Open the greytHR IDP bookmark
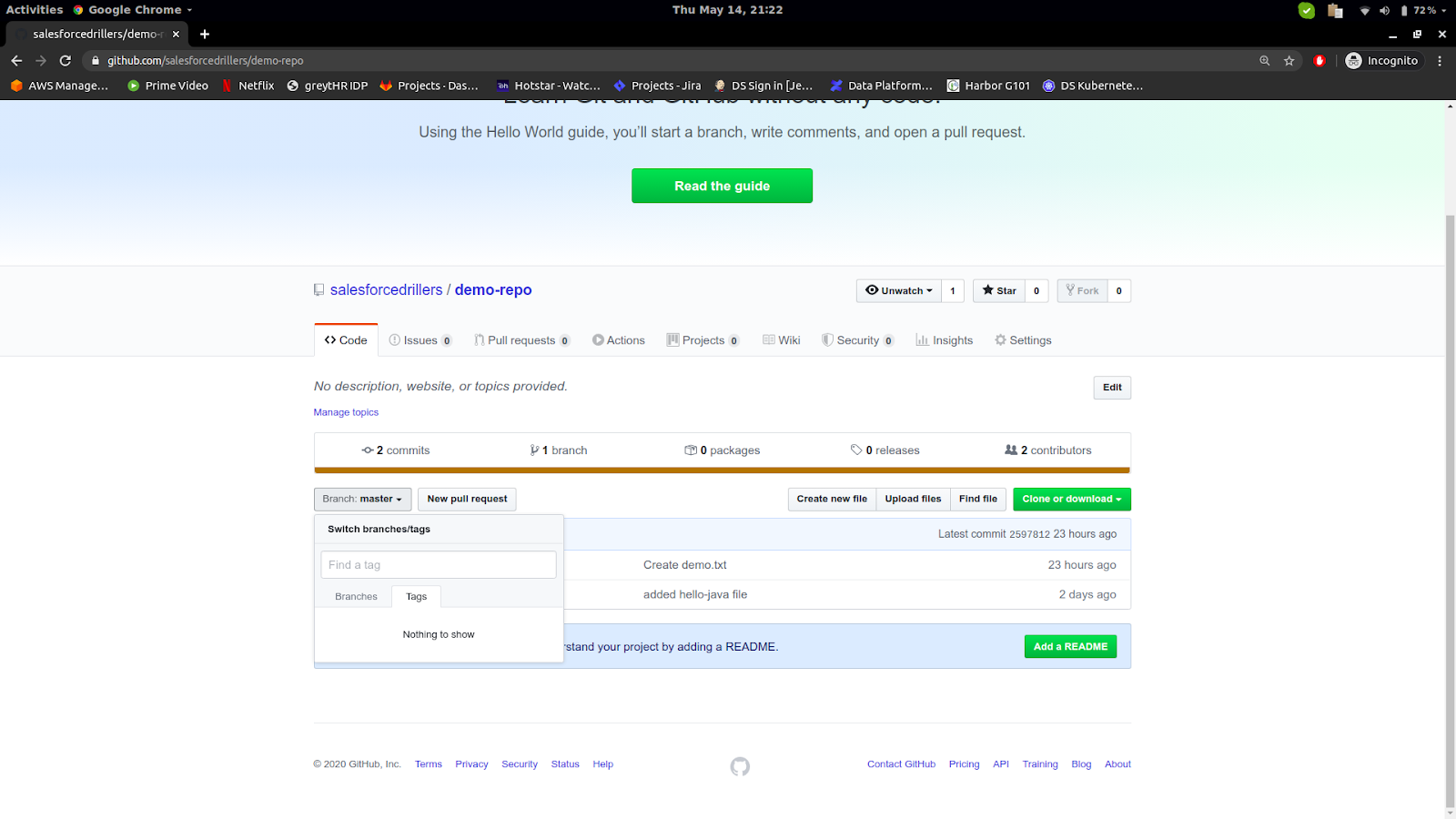 (x=328, y=86)
